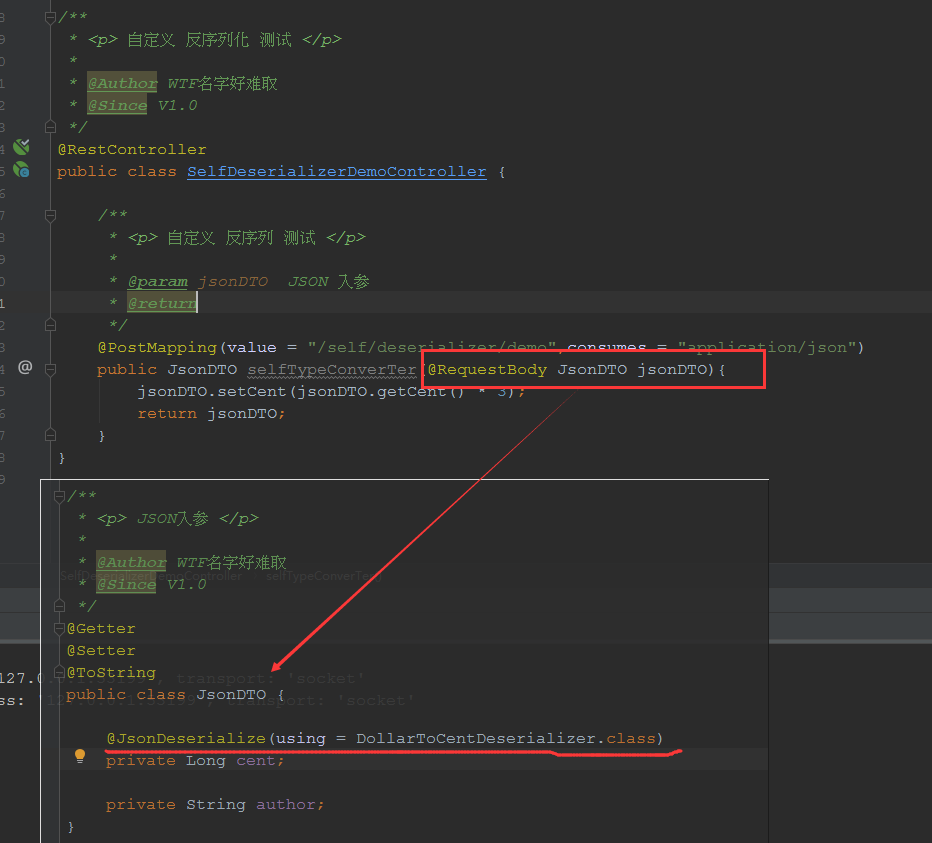Click the jsonDTO.setCent call

click(331, 392)
